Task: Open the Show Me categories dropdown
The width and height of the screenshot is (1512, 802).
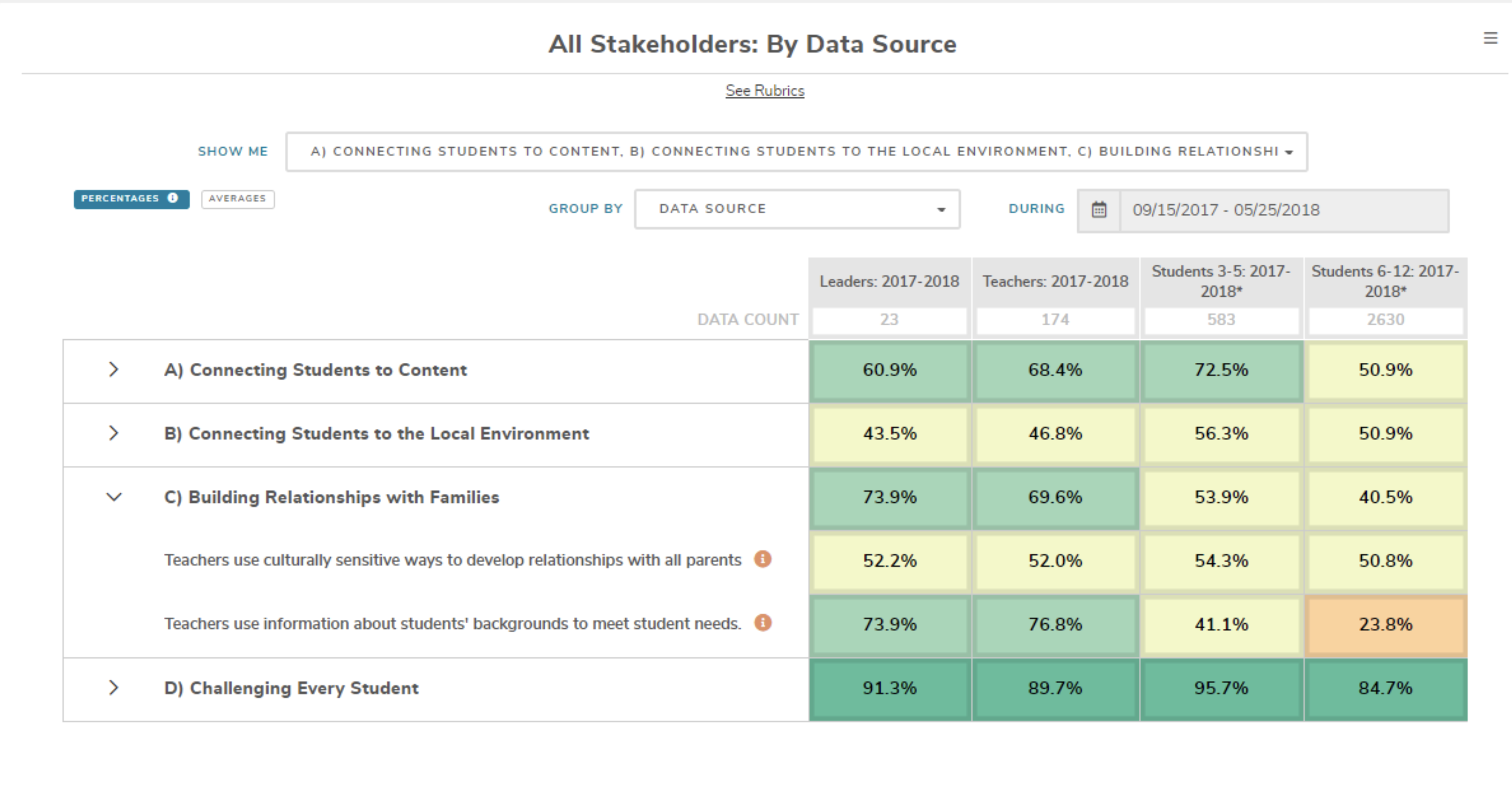Action: tap(796, 152)
